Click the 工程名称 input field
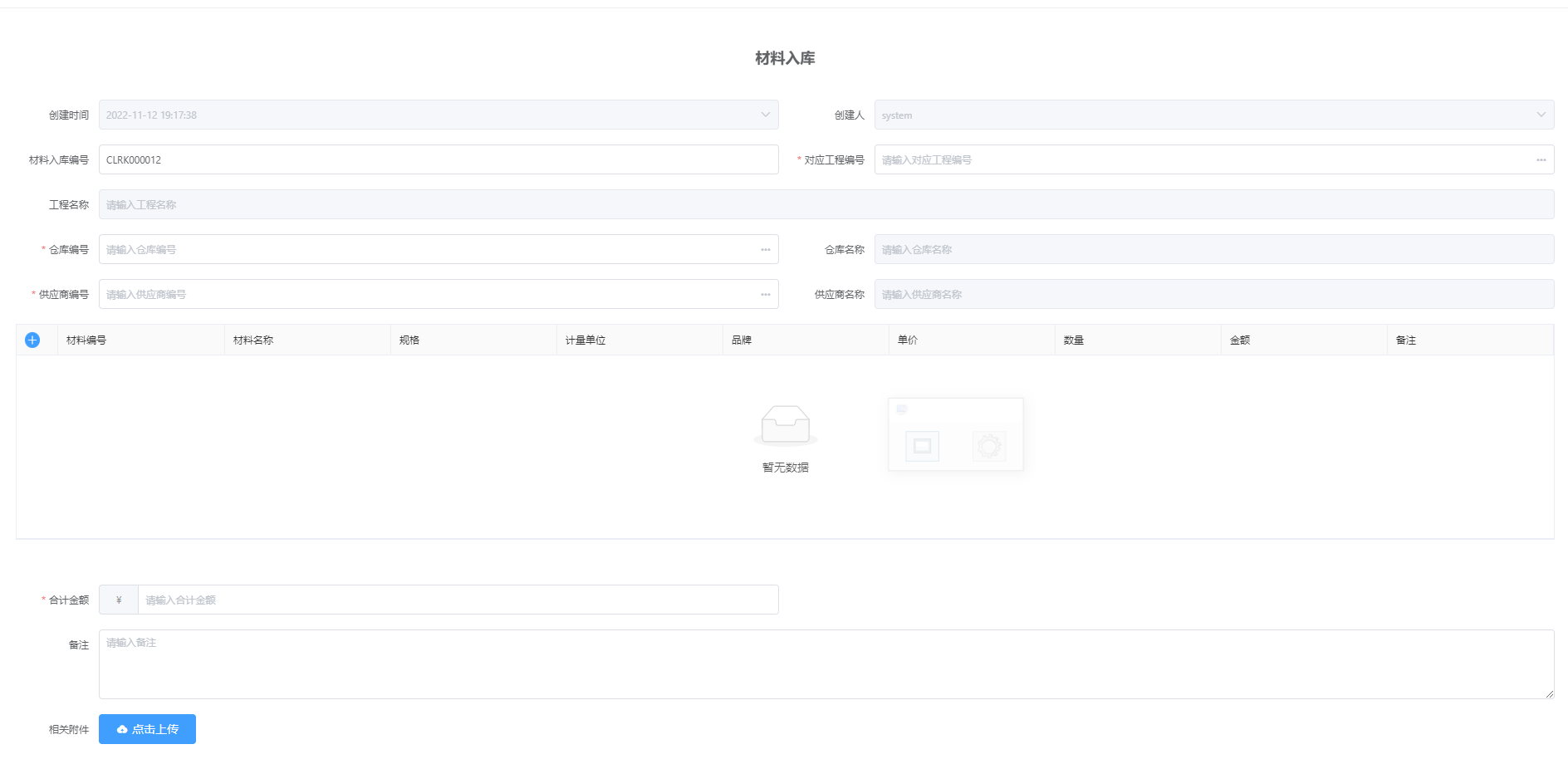The image size is (1568, 759). (826, 204)
